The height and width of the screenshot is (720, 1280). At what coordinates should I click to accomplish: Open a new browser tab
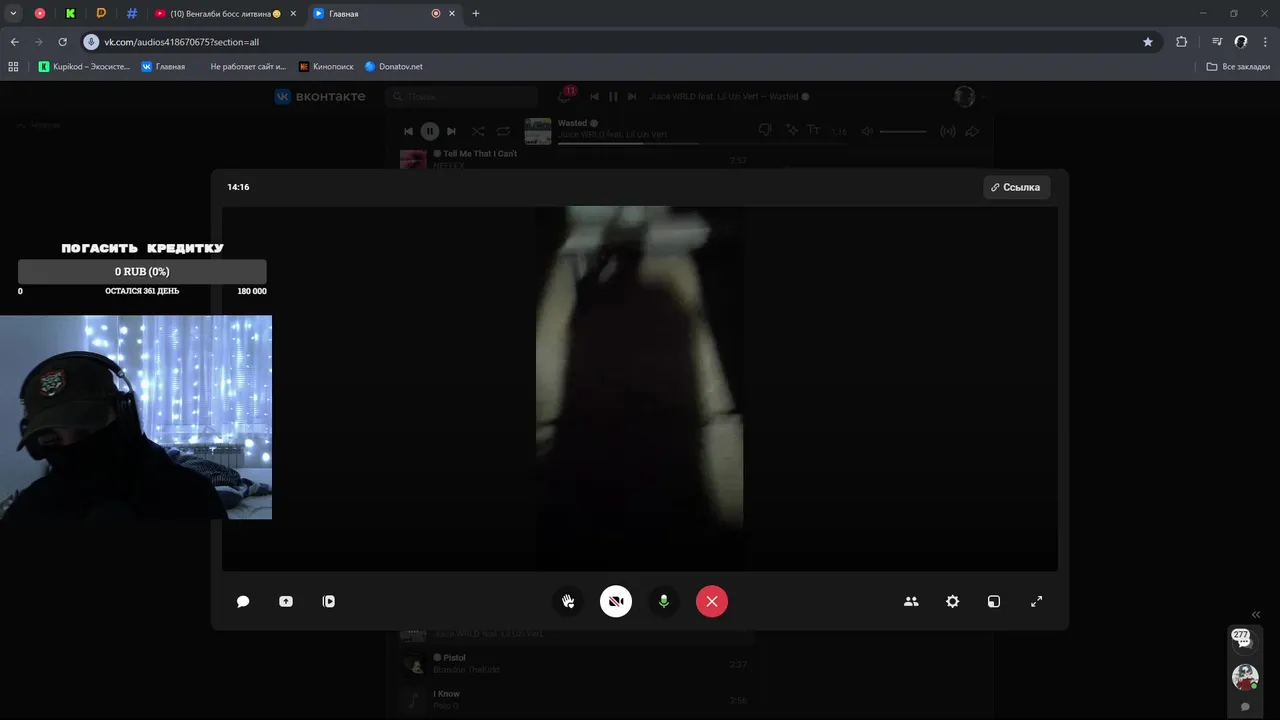pos(476,14)
